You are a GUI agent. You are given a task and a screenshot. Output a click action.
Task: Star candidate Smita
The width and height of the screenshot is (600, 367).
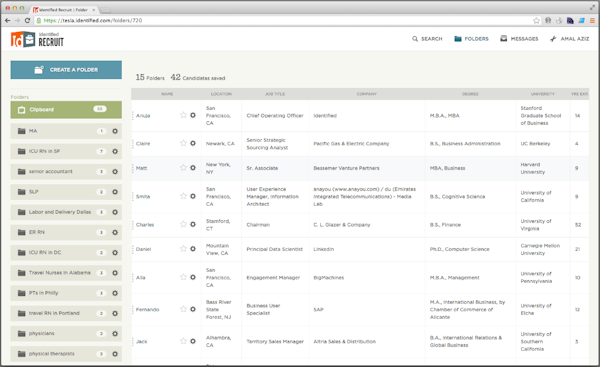[183, 196]
